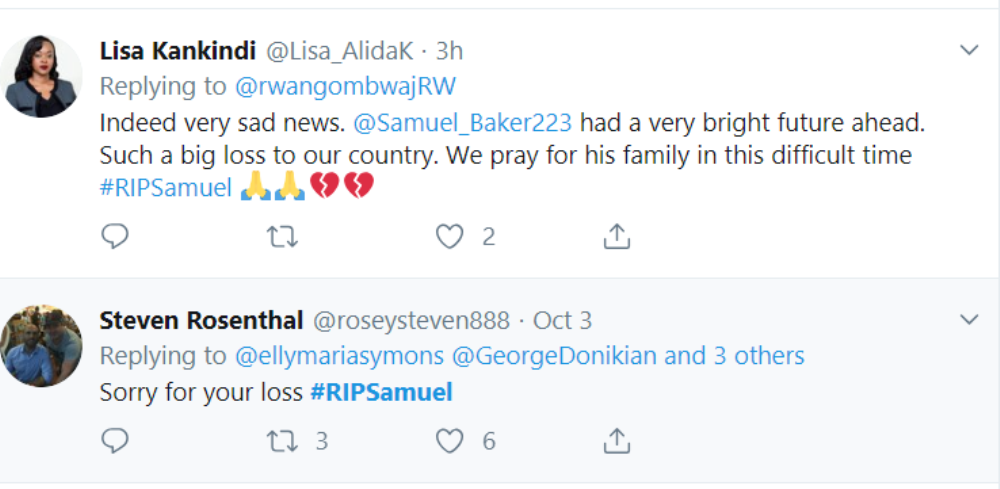1000x489 pixels.
Task: Click the Steven Rosenthal display name
Action: click(x=201, y=320)
